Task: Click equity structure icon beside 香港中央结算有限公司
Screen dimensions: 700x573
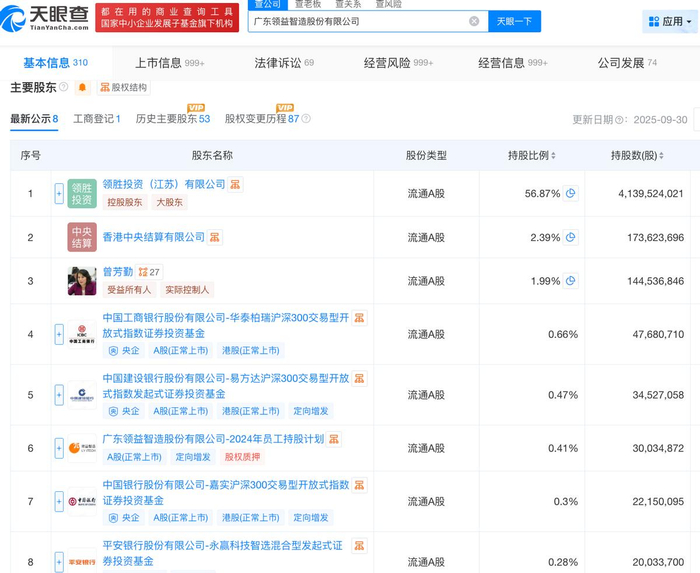Action: 215,237
